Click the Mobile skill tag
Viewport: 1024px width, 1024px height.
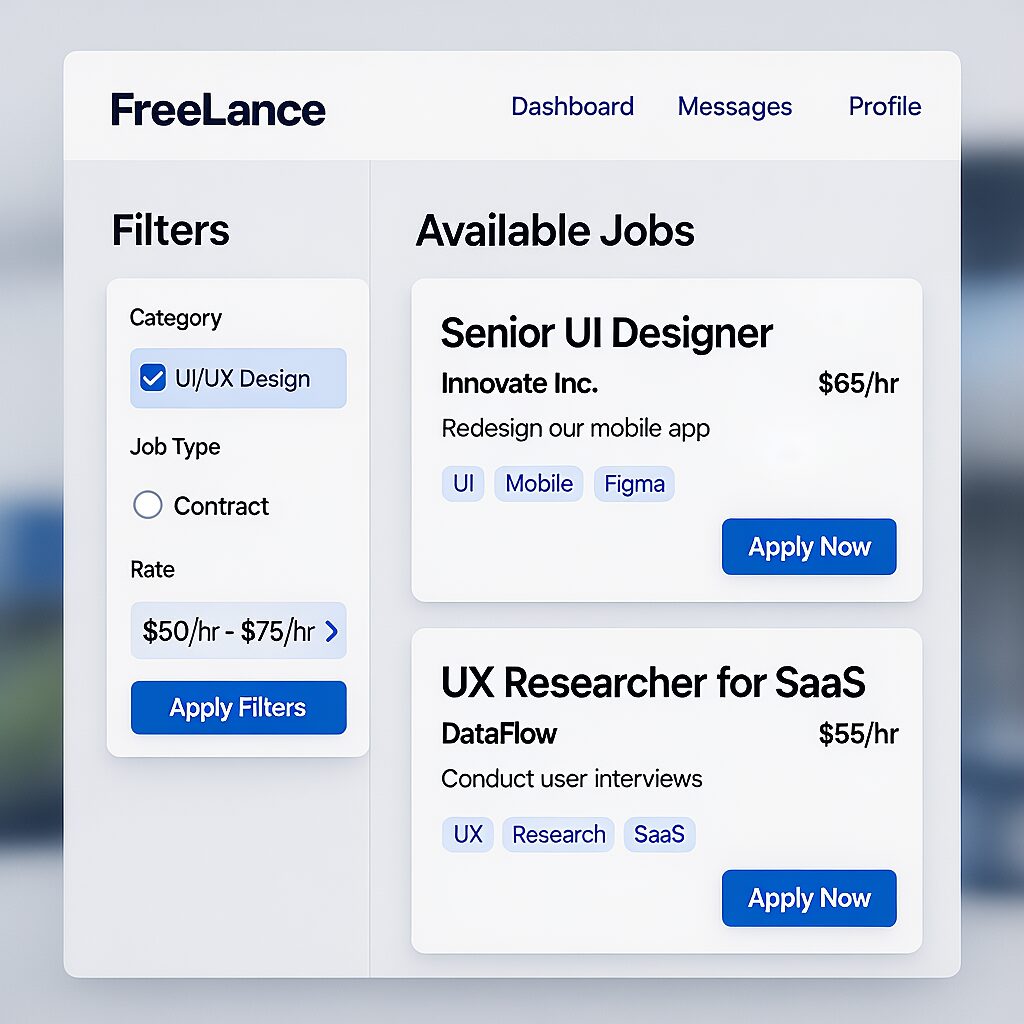[x=539, y=483]
